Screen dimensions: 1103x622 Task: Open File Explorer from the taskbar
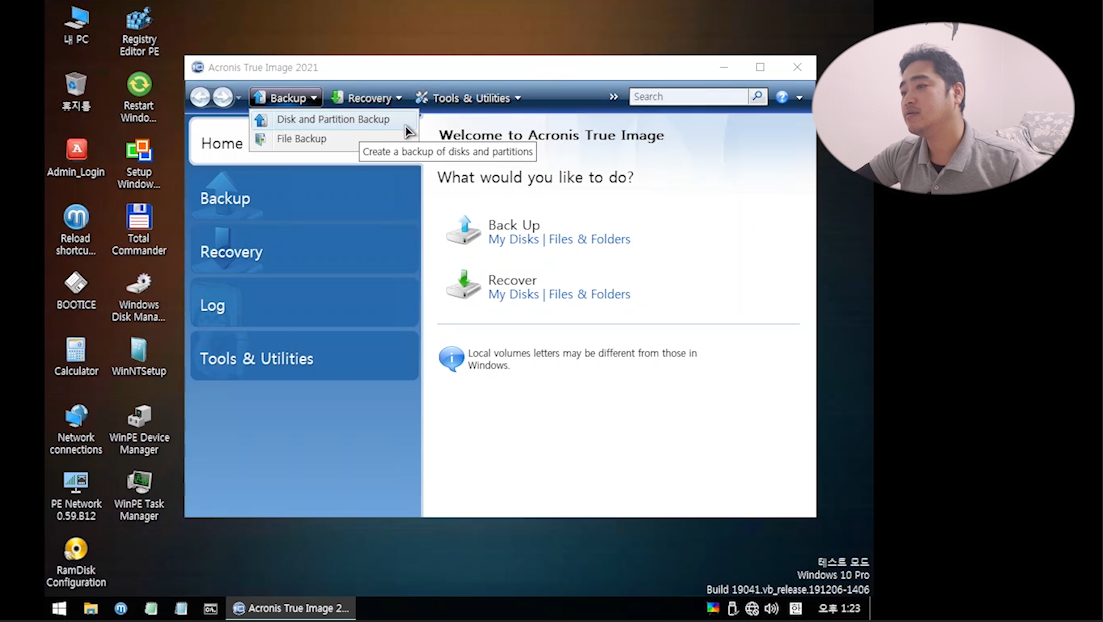pos(91,609)
